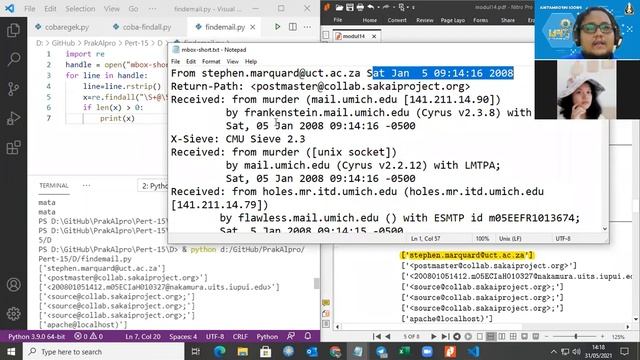Open notifications bell in VS Code status bar
The width and height of the screenshot is (640, 360).
[x=308, y=336]
